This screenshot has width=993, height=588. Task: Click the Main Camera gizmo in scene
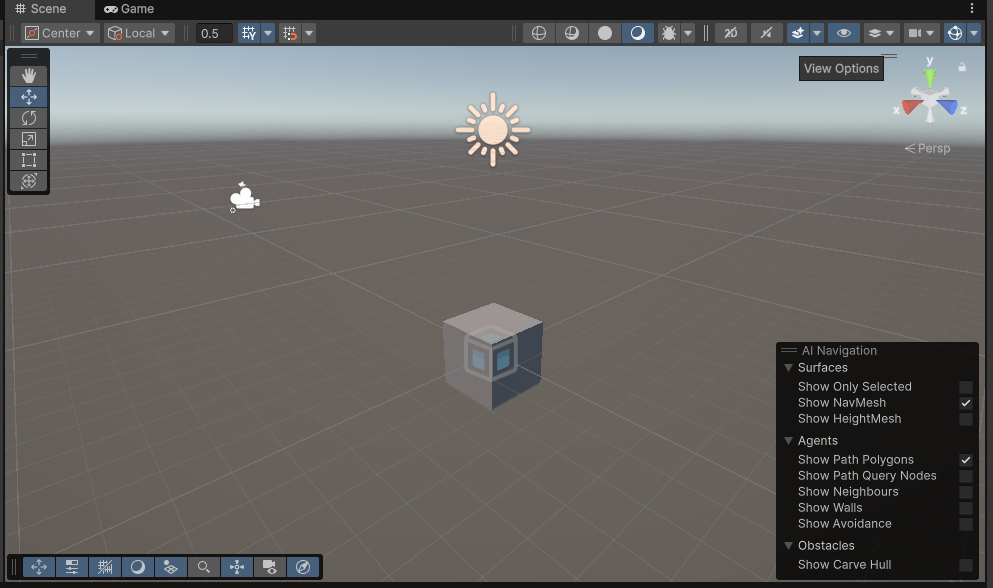[244, 197]
